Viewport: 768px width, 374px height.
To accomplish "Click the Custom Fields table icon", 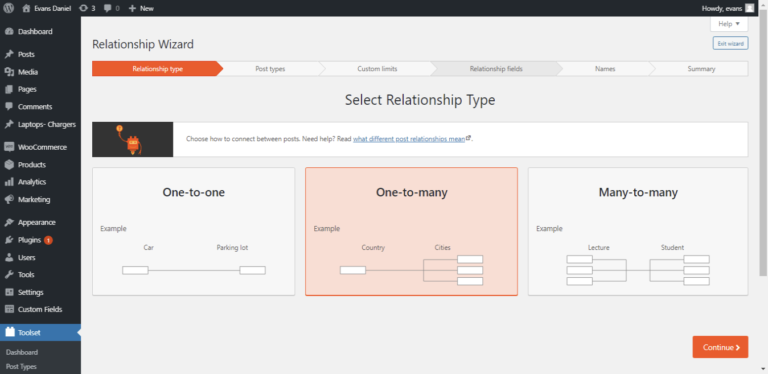I will (9, 309).
